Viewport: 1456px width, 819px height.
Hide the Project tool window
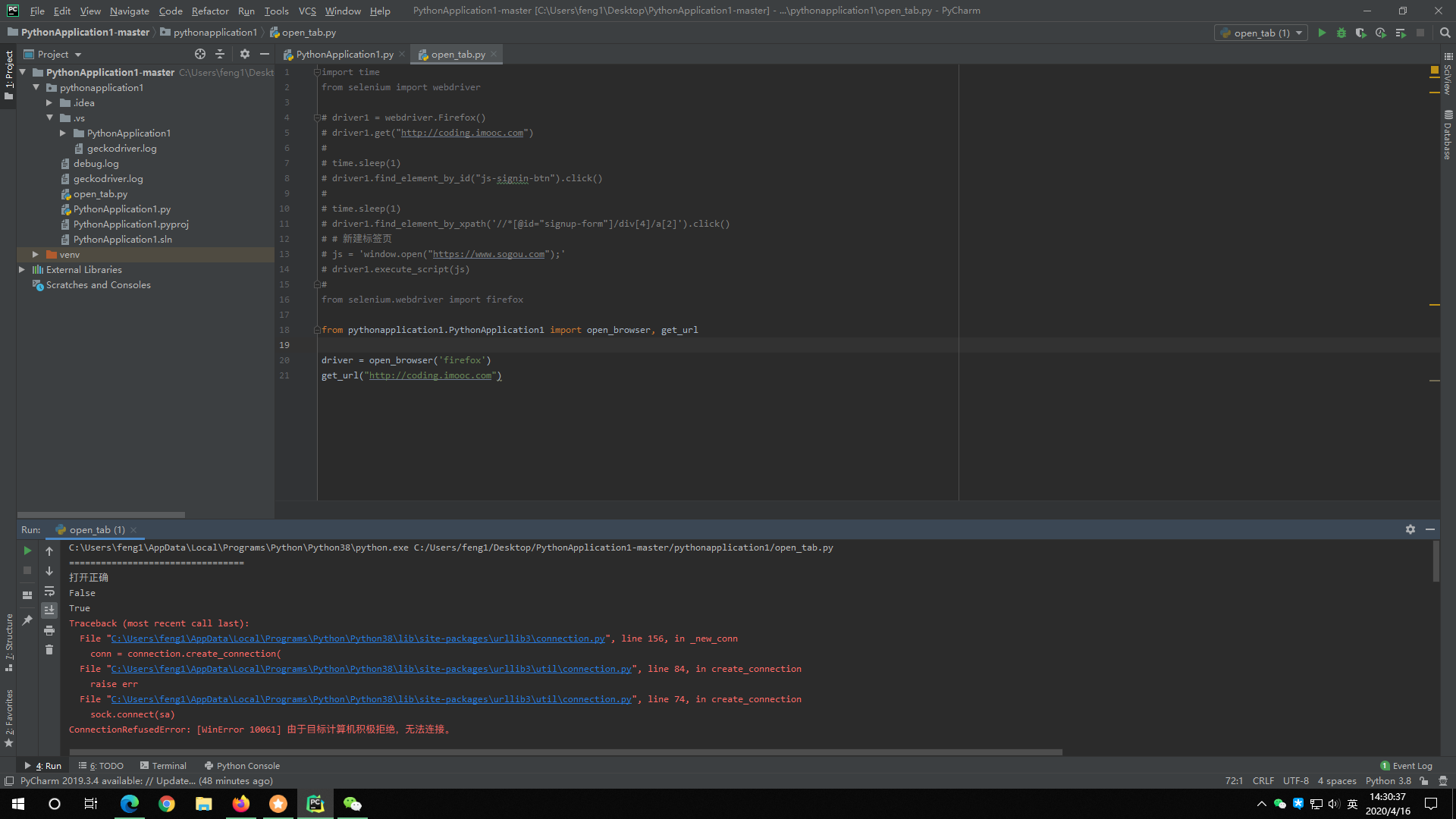[265, 54]
